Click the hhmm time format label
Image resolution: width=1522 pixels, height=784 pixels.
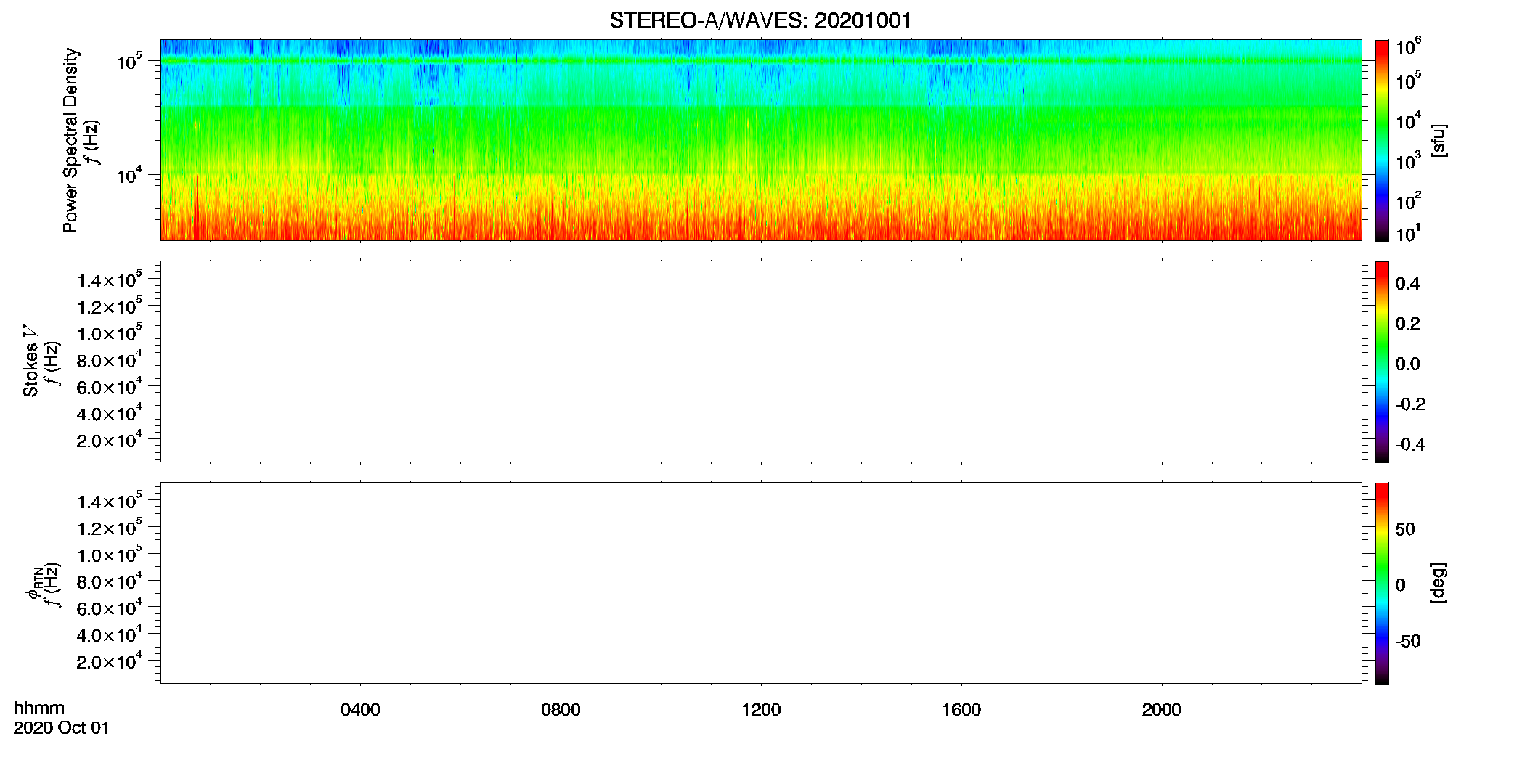coord(39,709)
